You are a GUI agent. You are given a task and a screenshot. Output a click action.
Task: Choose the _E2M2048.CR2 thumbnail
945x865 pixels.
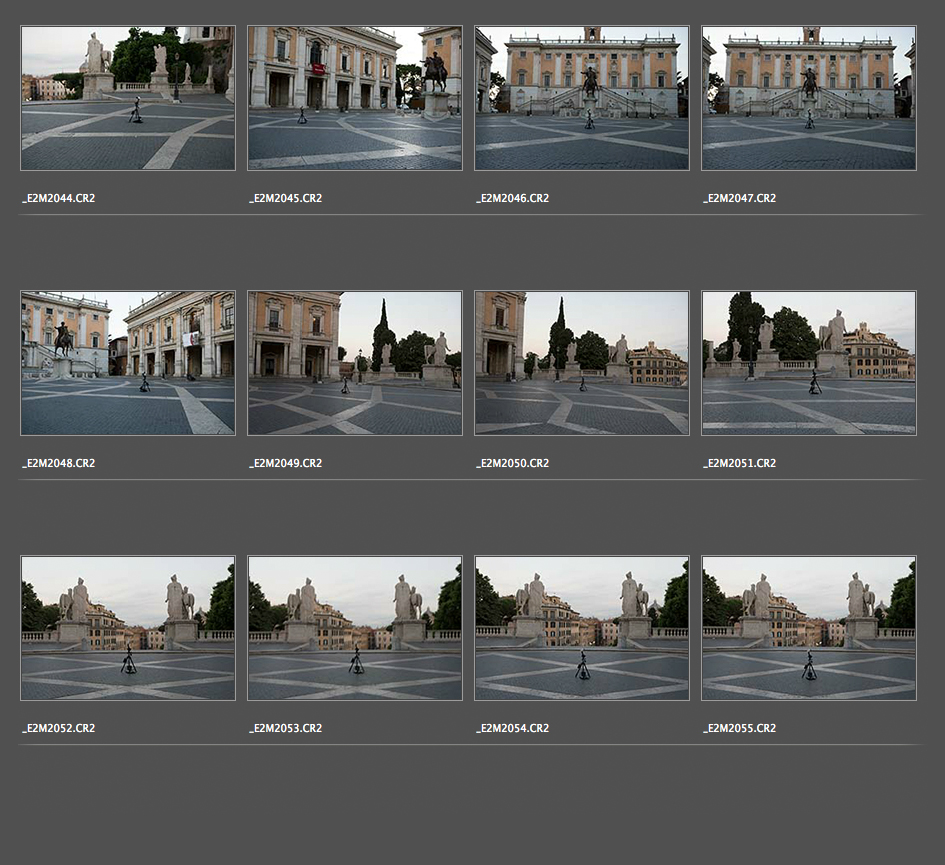[x=128, y=363]
